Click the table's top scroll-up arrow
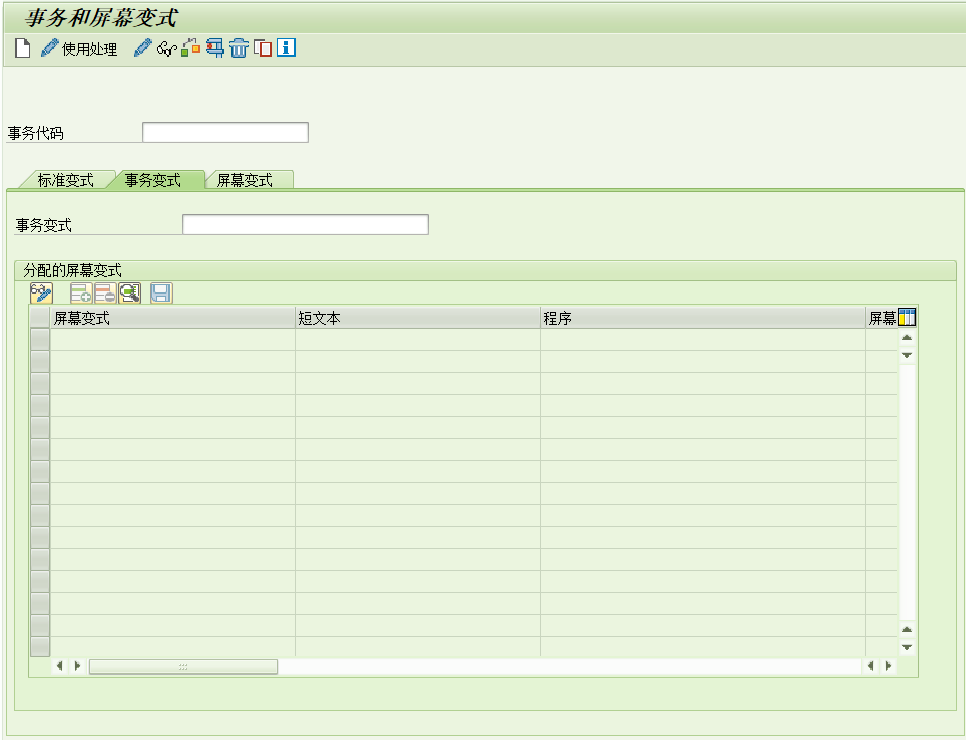 pos(907,338)
